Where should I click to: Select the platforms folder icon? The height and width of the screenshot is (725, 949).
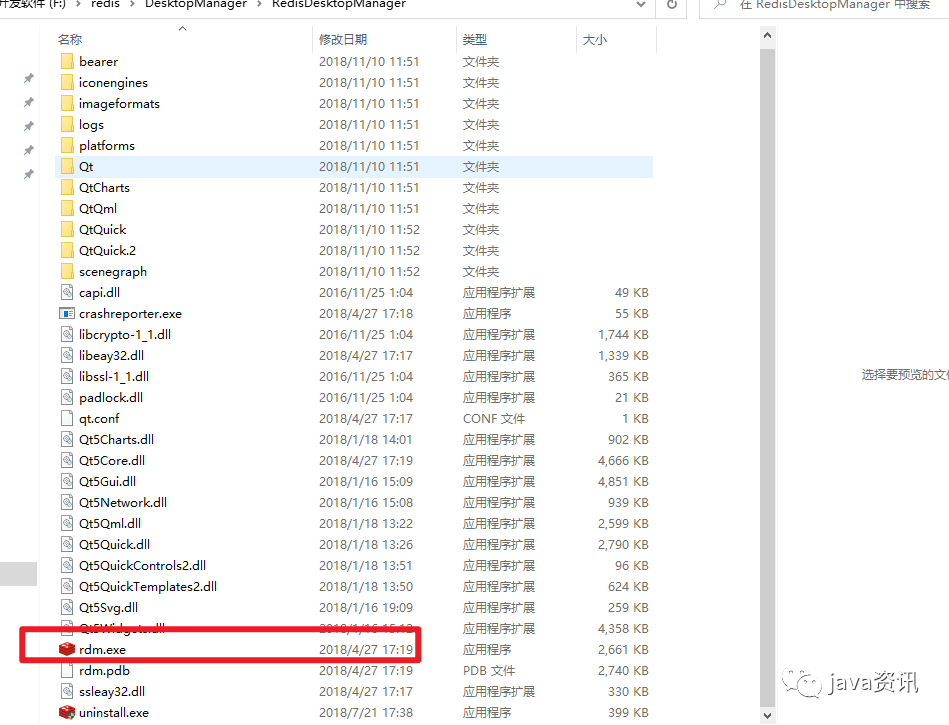click(x=67, y=145)
